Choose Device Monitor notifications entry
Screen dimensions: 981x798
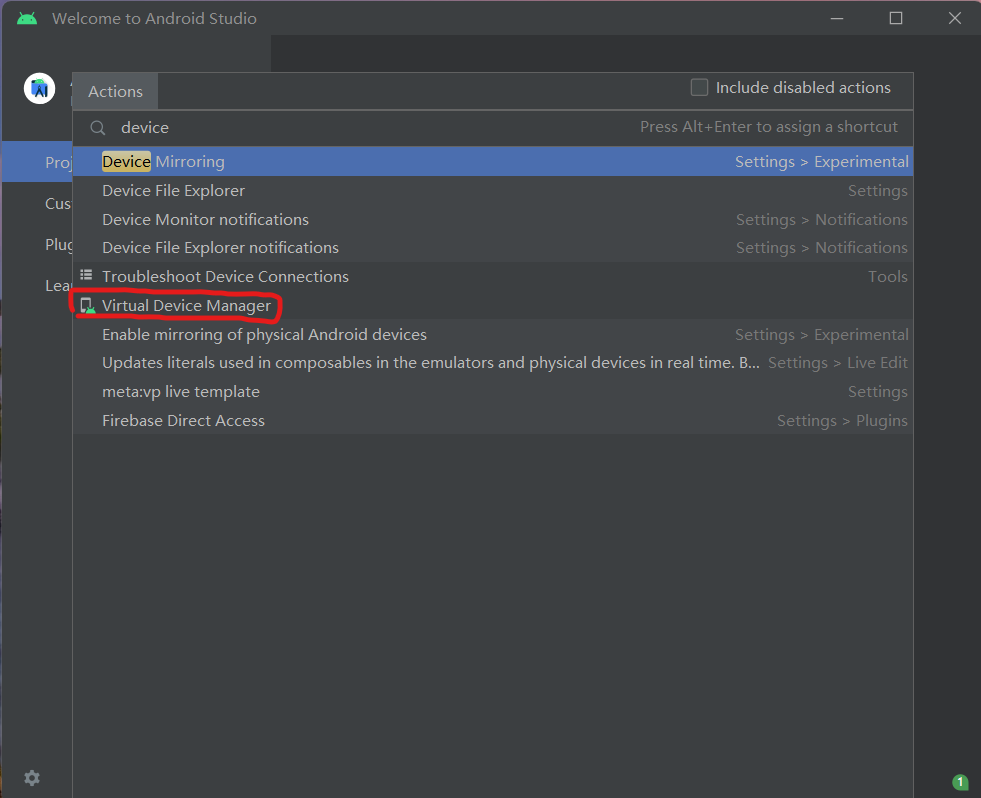tap(493, 219)
